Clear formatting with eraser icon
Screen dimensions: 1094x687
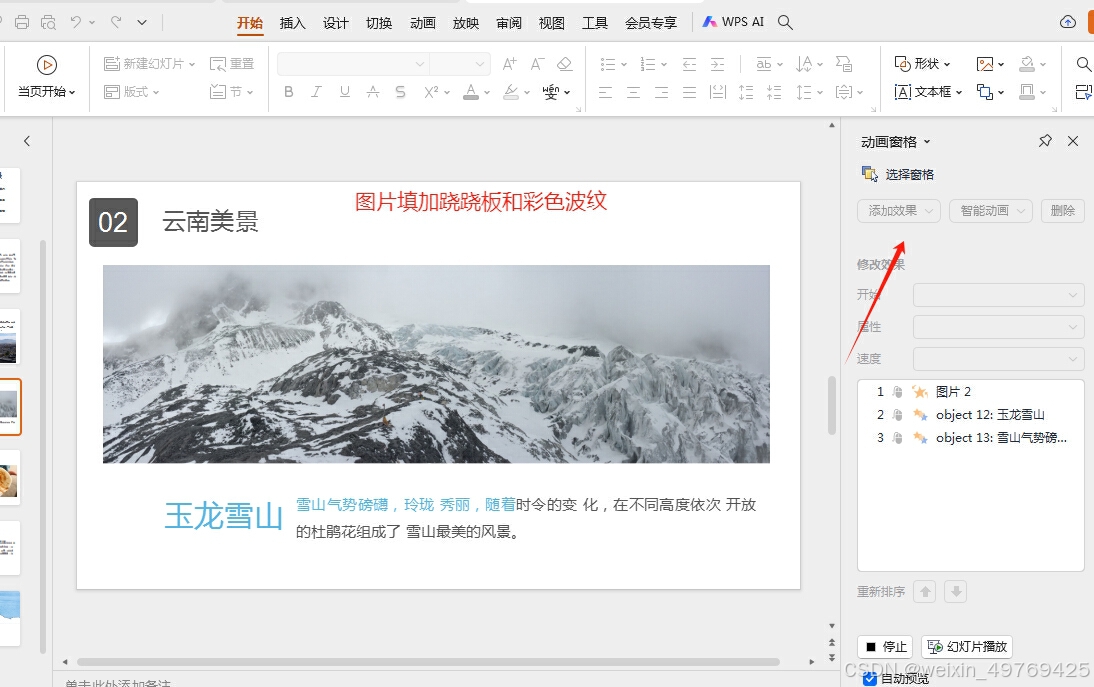(564, 64)
